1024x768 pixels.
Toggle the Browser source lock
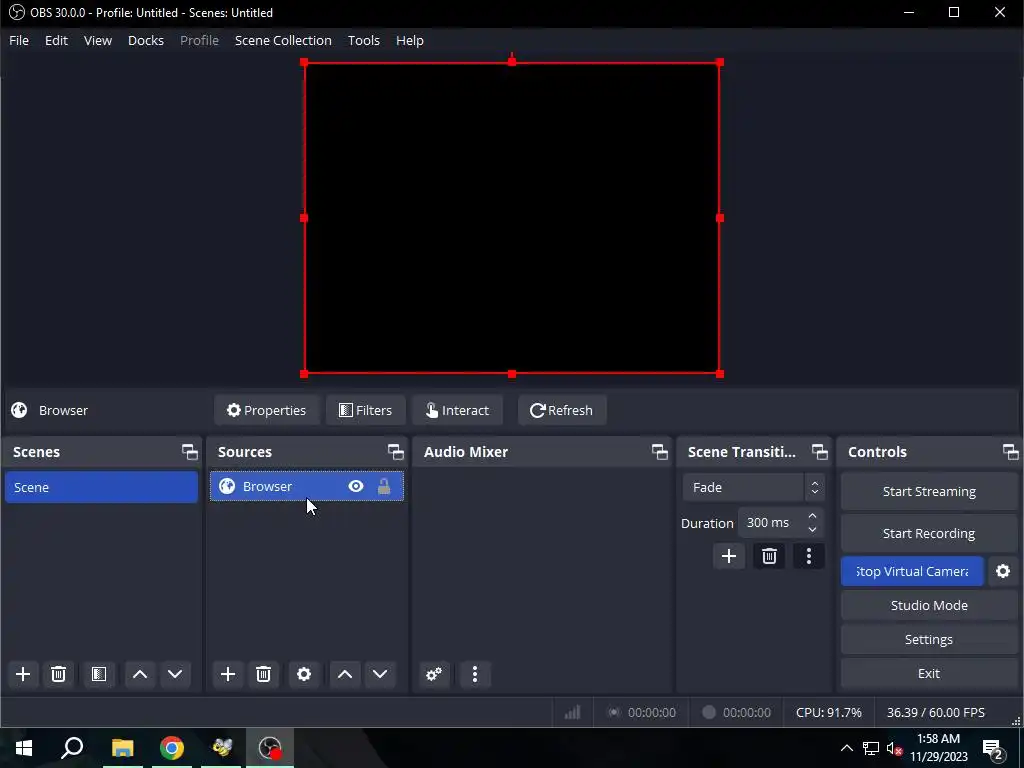(384, 487)
